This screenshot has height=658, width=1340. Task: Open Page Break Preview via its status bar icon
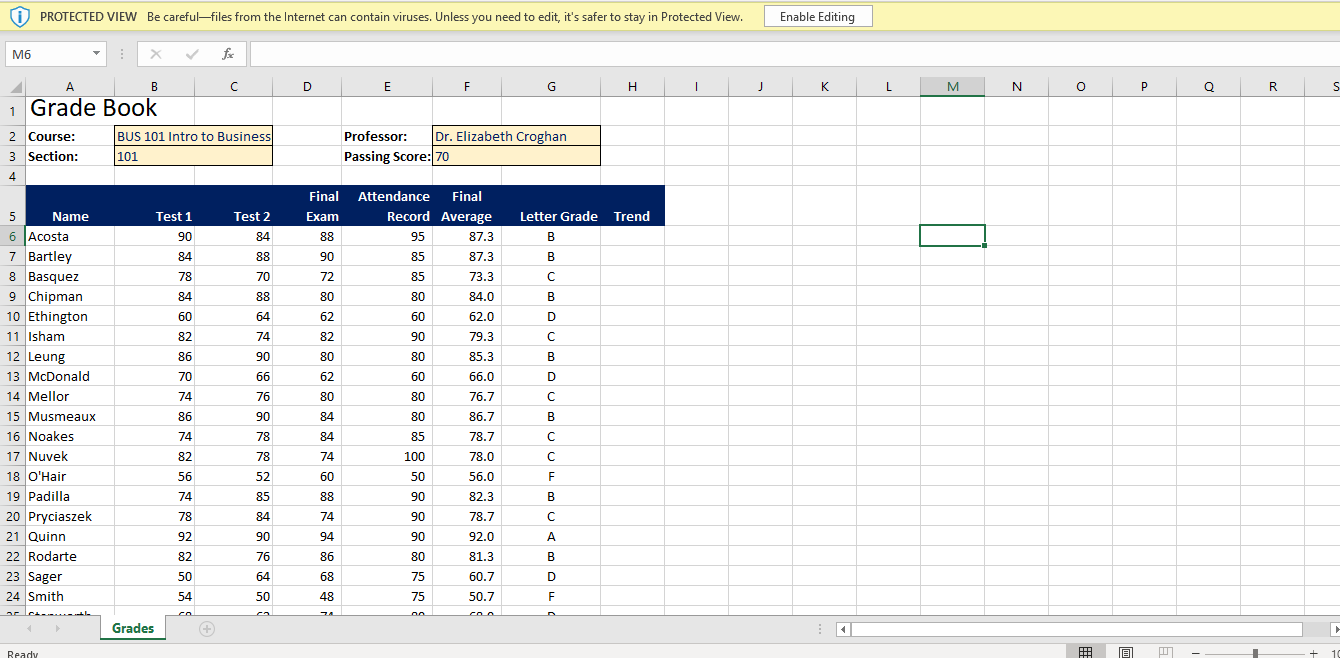tap(1164, 651)
